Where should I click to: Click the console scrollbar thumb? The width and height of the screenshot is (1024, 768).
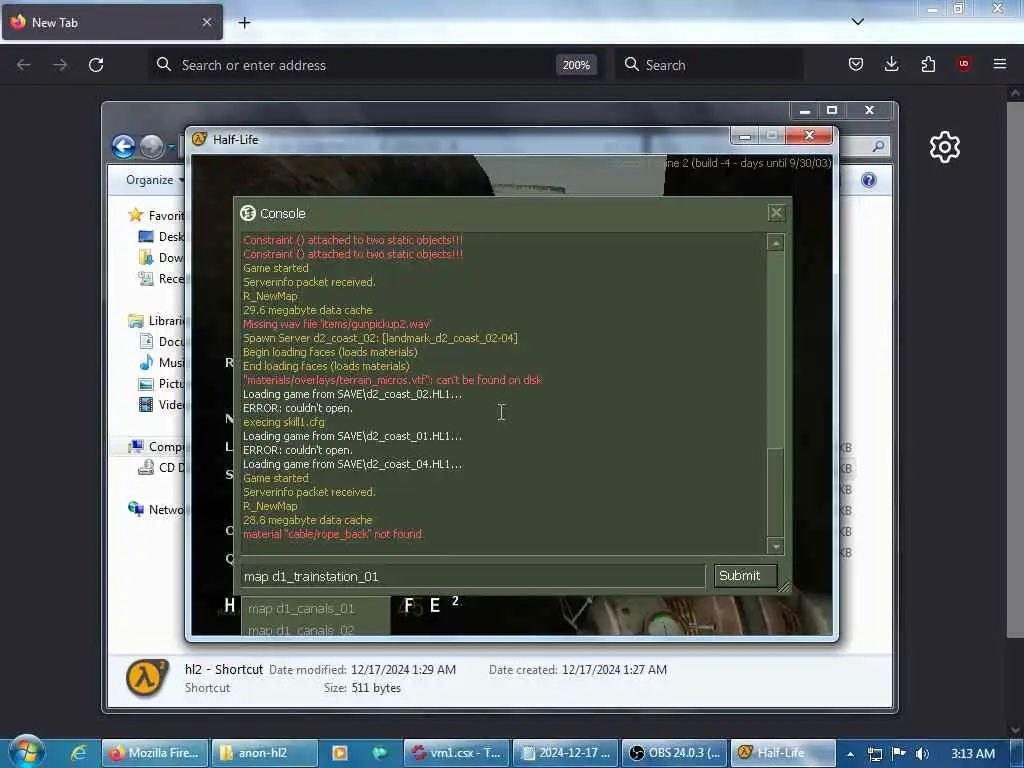click(775, 491)
